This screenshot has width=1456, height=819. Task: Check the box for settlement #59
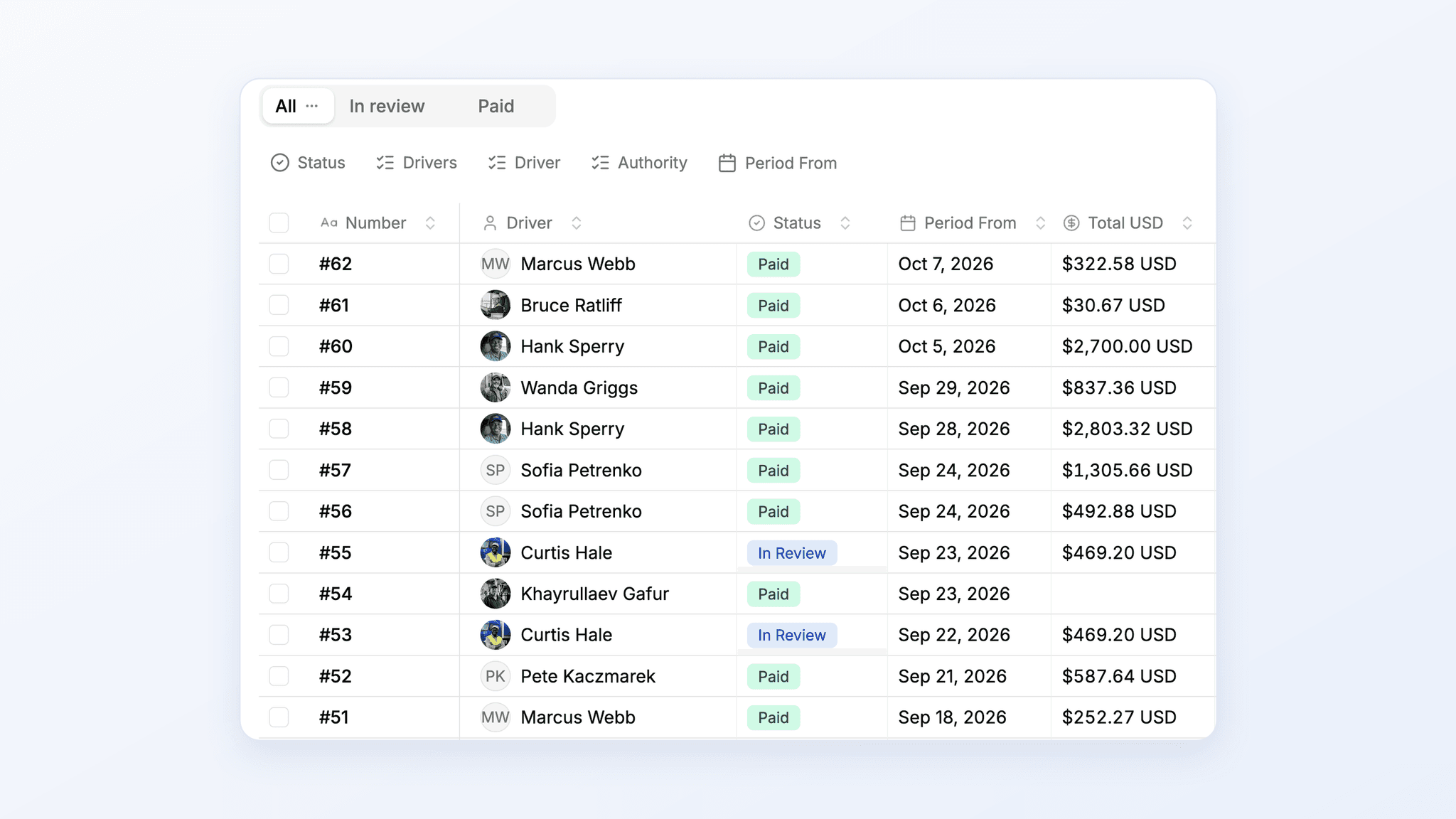click(279, 387)
